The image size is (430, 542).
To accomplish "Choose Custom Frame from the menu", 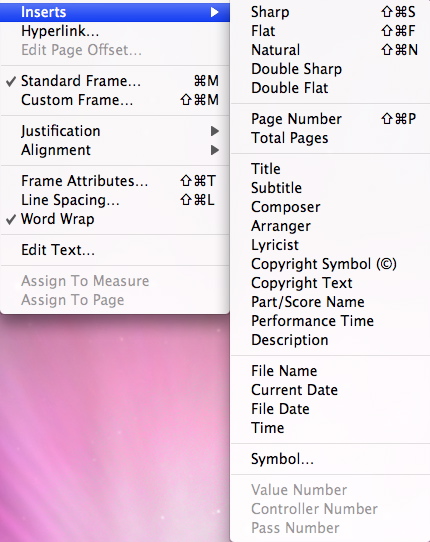I will click(x=115, y=100).
